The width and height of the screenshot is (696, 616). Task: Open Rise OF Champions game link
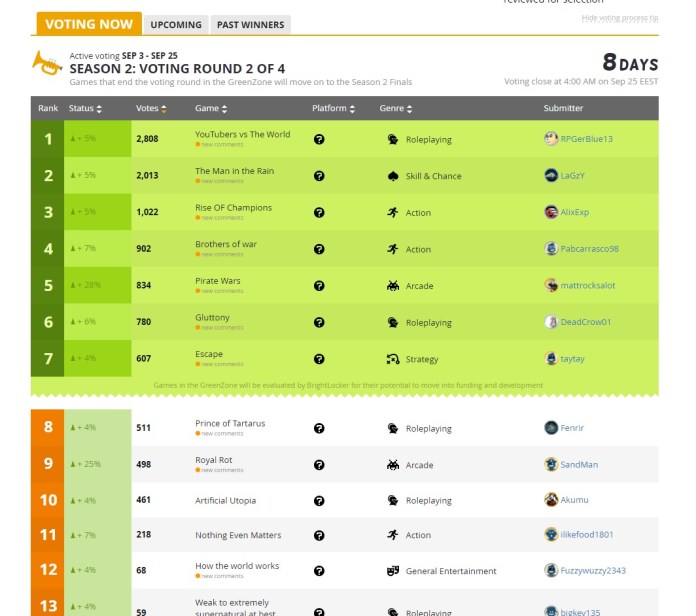tap(233, 208)
